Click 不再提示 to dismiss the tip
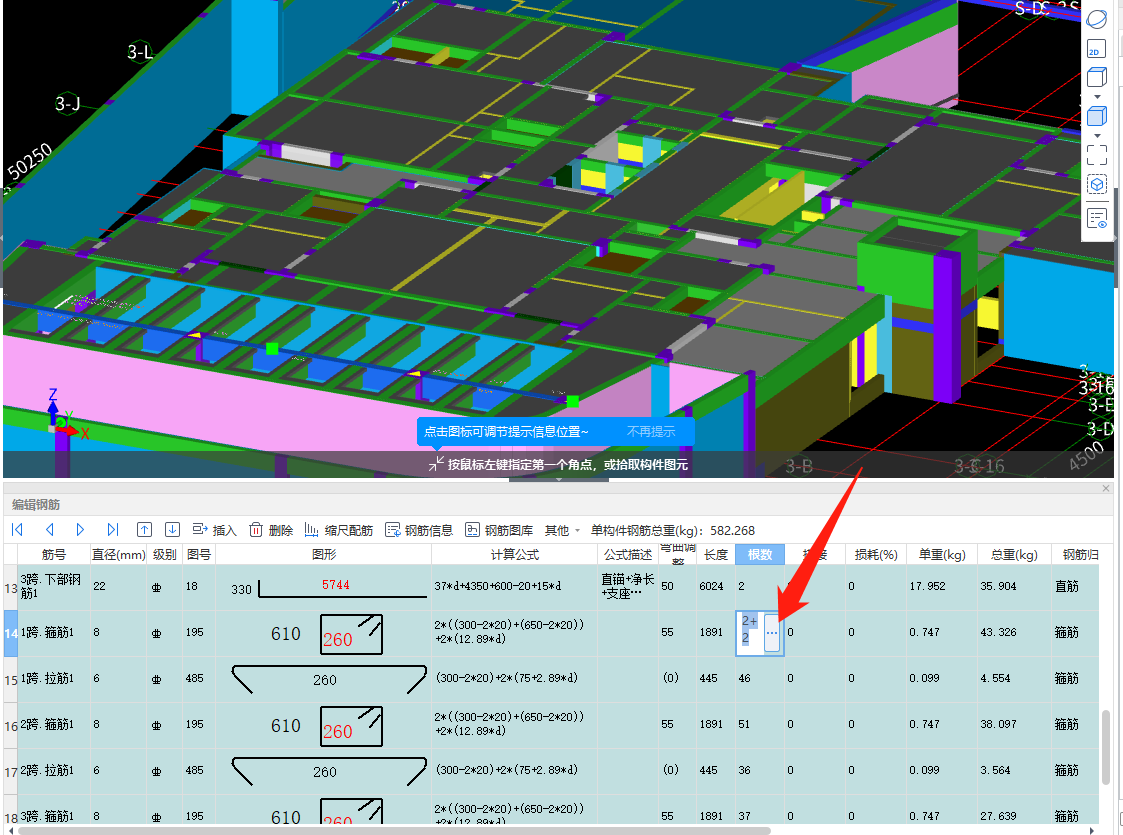This screenshot has width=1123, height=835. click(650, 432)
